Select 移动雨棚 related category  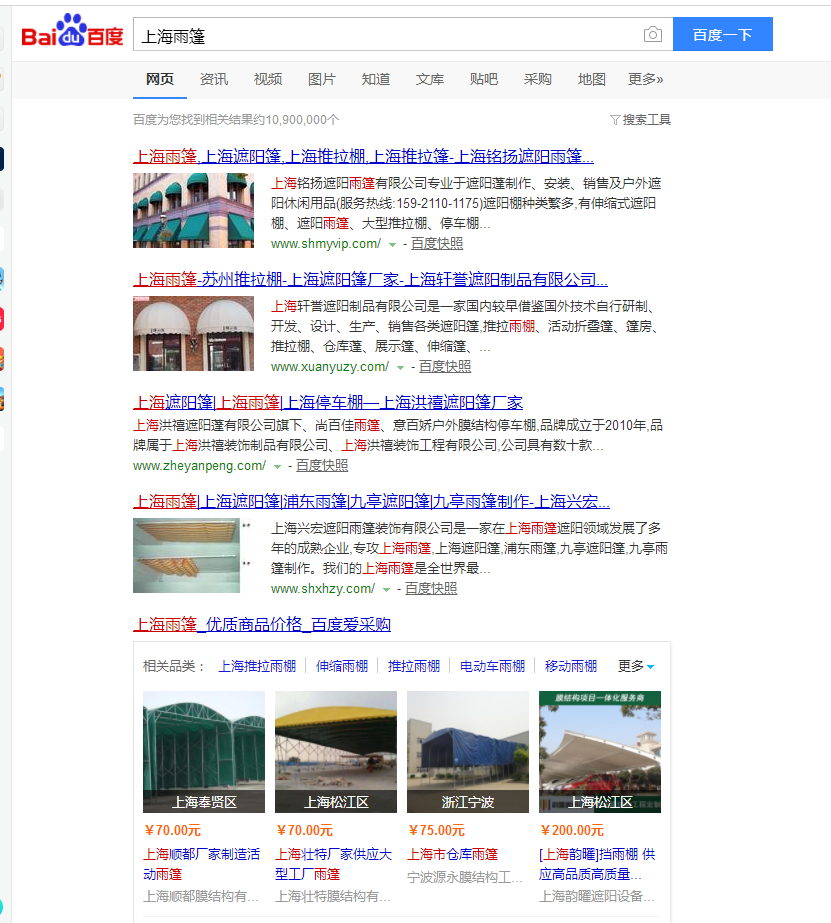571,666
